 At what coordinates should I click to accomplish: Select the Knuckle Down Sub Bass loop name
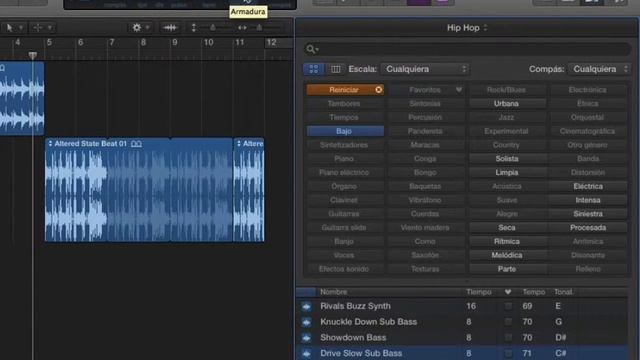point(369,322)
